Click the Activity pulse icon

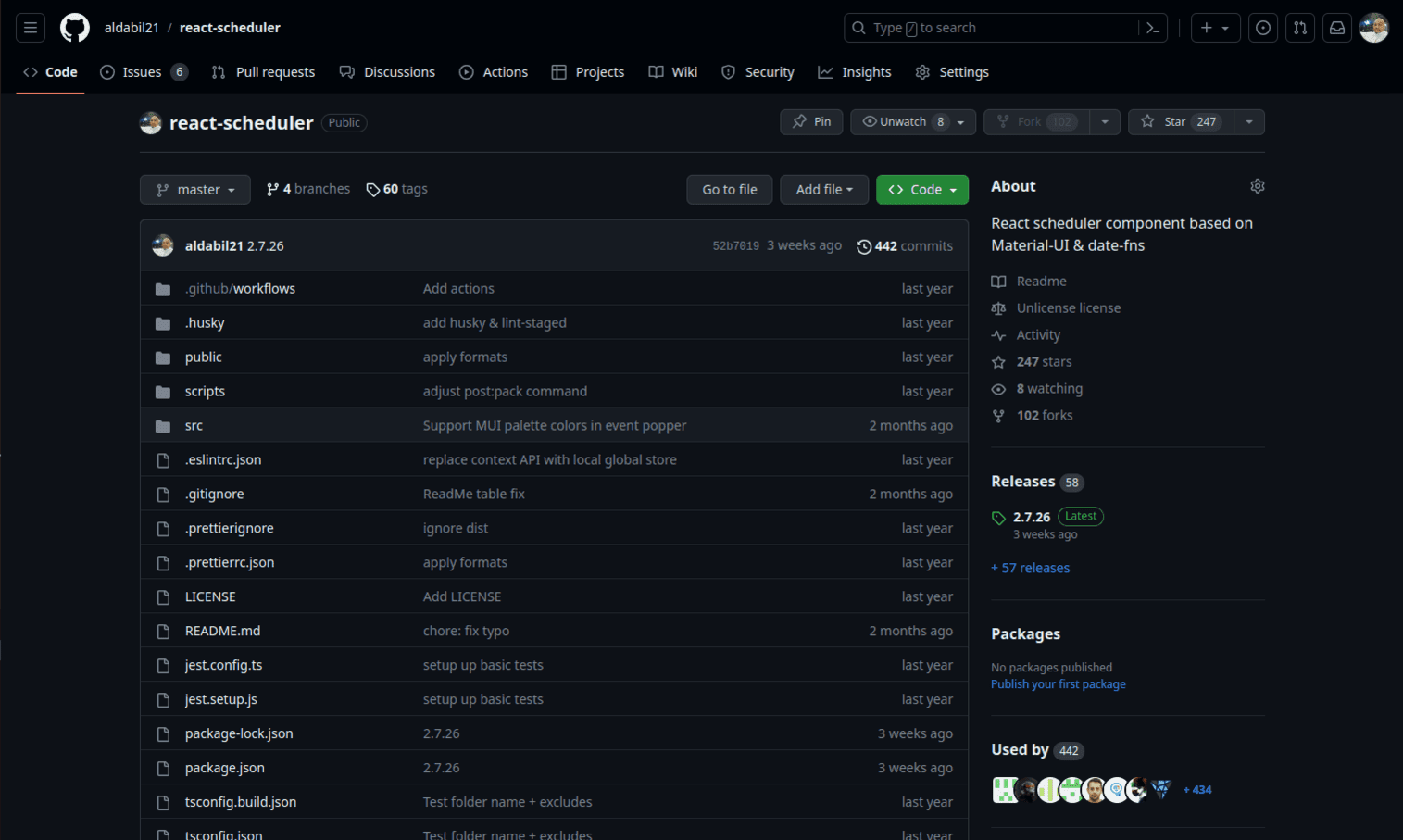(x=998, y=335)
